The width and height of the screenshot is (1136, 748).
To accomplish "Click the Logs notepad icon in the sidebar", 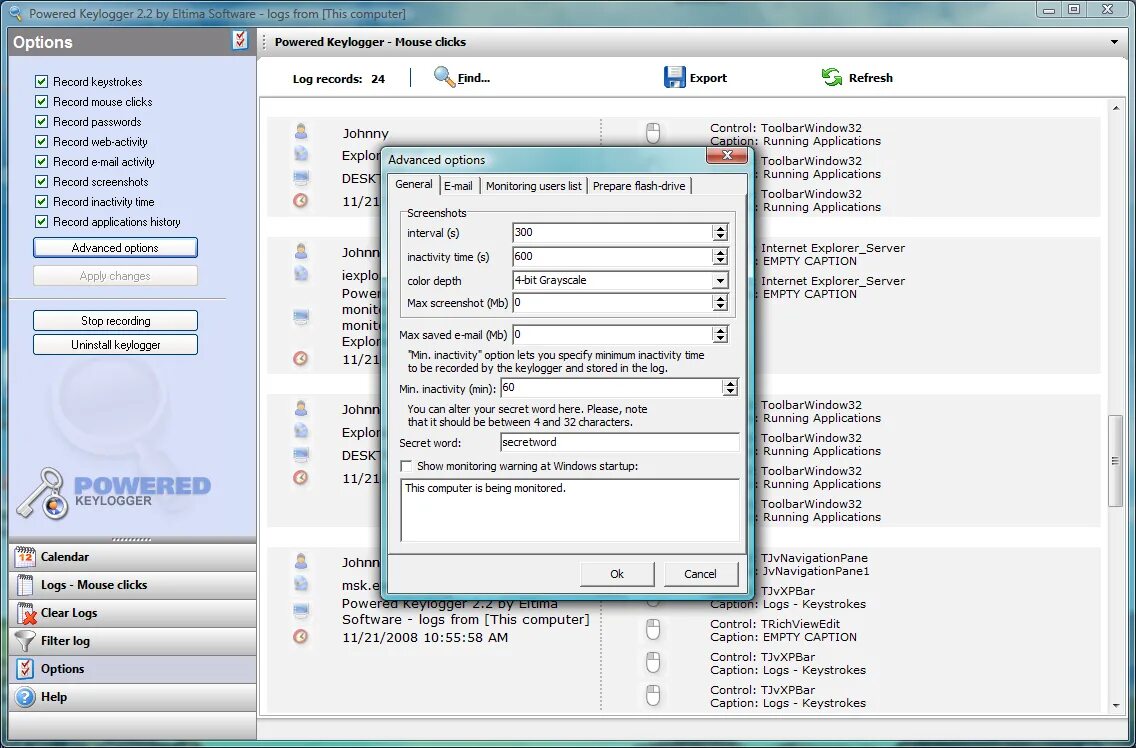I will (x=25, y=585).
